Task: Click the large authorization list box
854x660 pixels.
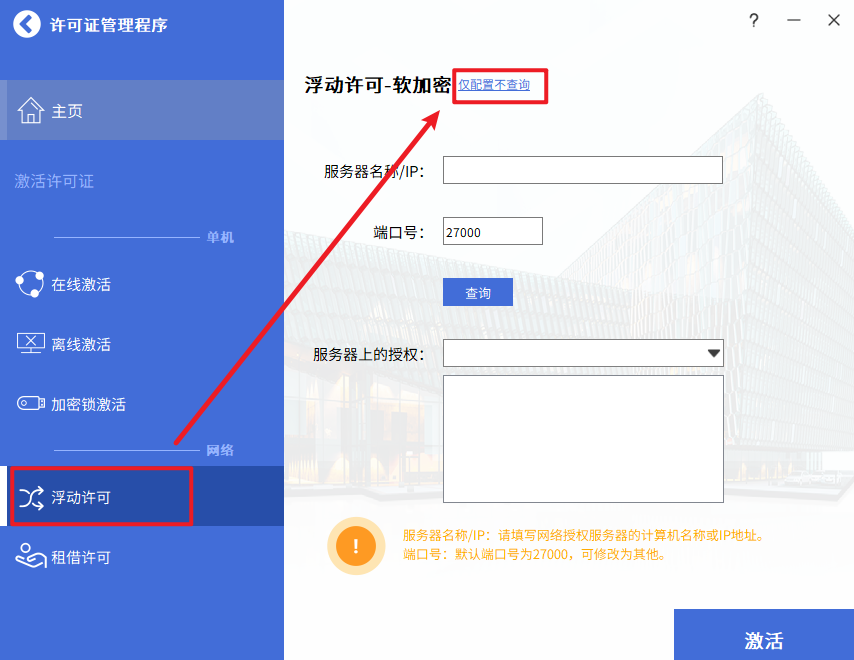Action: [x=582, y=438]
